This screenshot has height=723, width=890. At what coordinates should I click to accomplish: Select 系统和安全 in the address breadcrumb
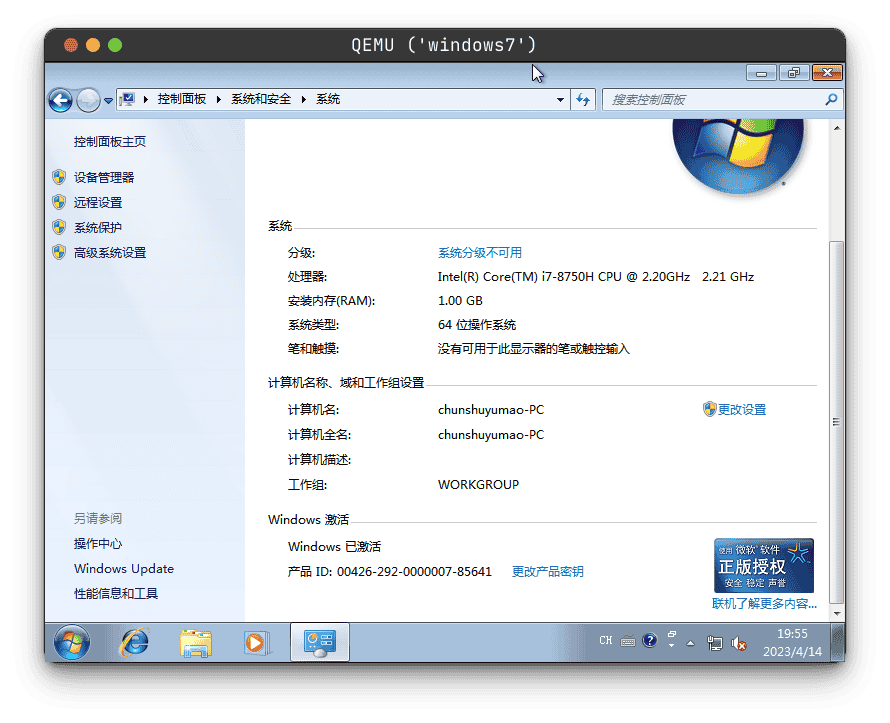click(x=261, y=99)
